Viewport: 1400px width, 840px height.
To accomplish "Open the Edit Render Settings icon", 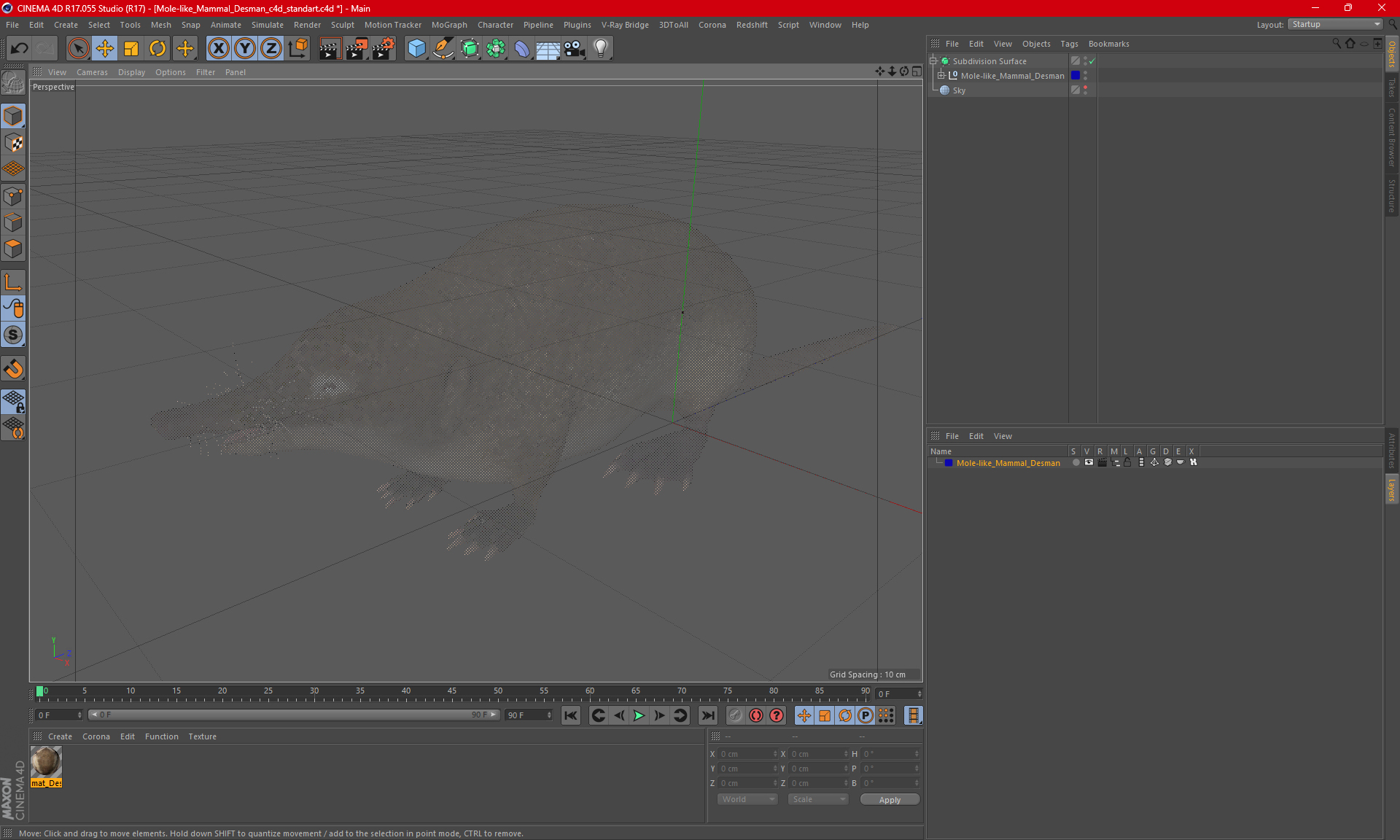I will (x=383, y=48).
